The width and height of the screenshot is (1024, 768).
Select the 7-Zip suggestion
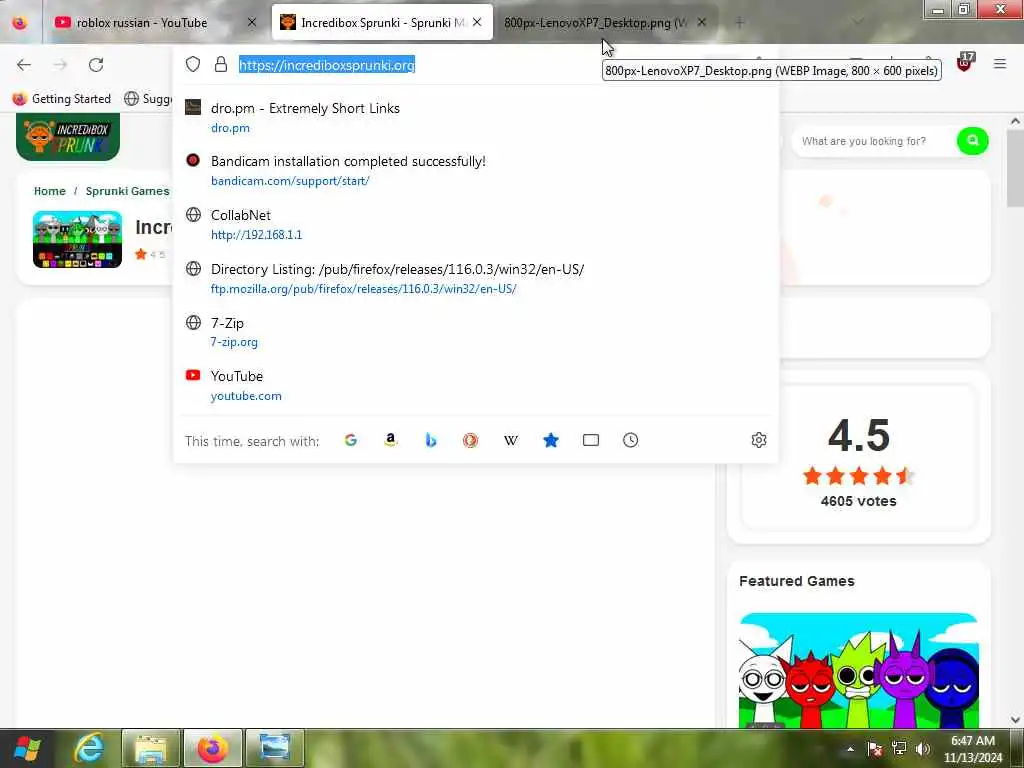click(x=476, y=332)
